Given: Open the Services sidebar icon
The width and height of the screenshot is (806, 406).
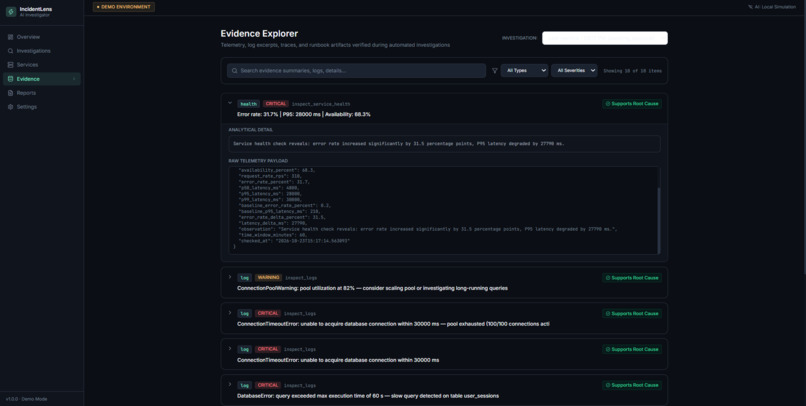Looking at the screenshot, I should [10, 65].
